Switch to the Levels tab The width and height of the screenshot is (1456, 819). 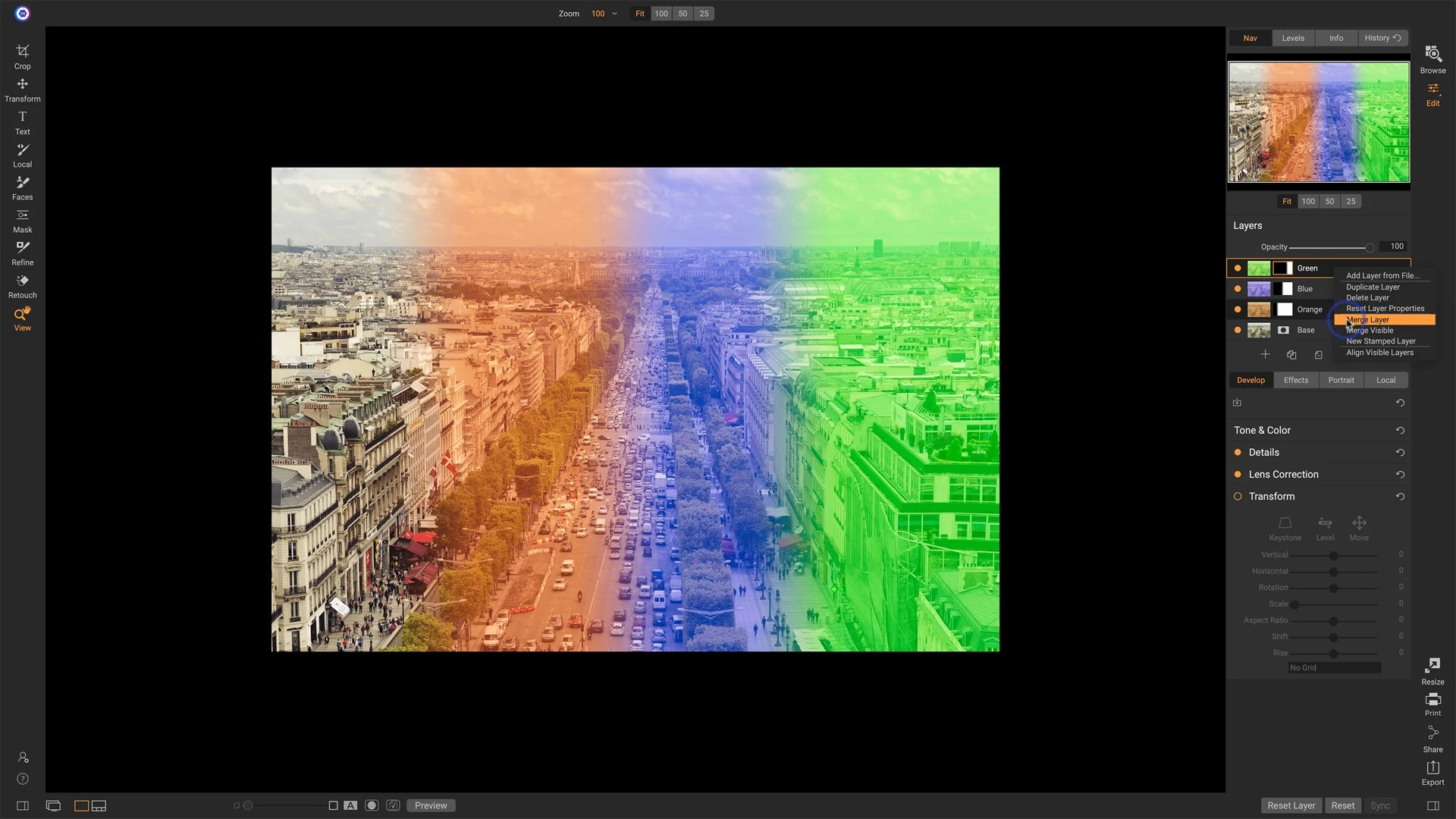click(1293, 38)
